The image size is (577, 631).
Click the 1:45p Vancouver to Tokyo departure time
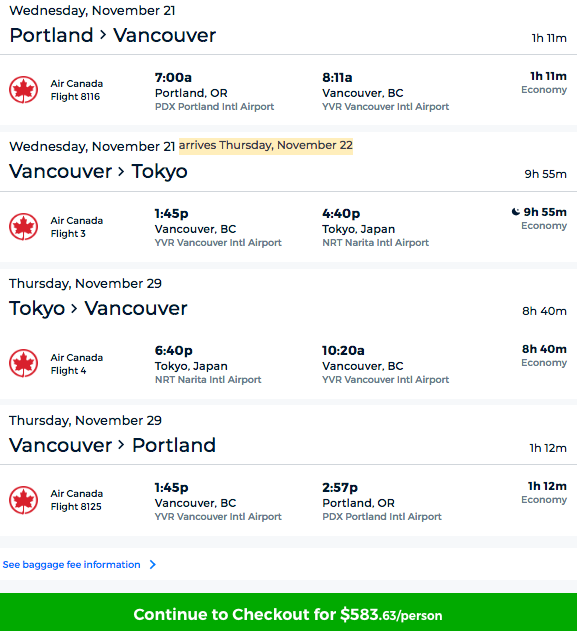171,213
